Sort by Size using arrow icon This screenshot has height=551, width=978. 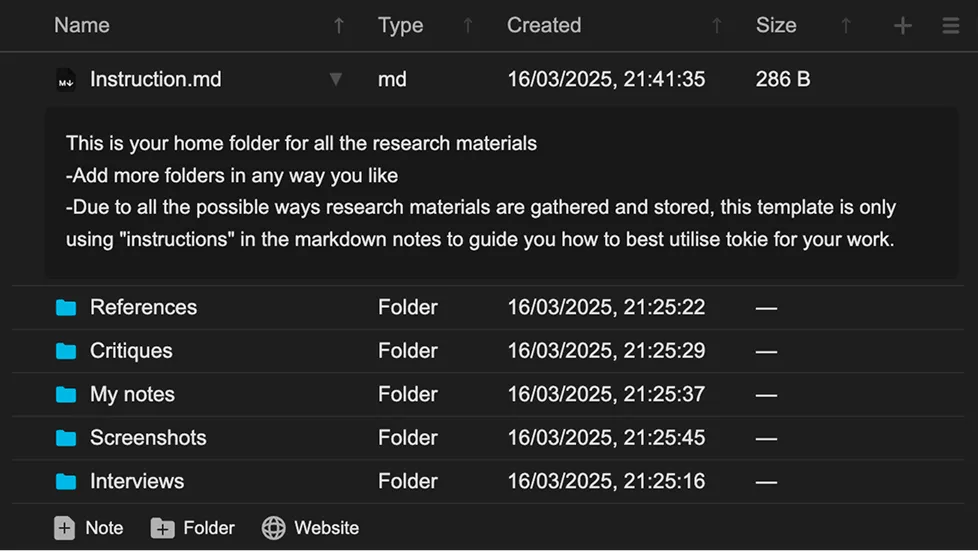(x=846, y=26)
